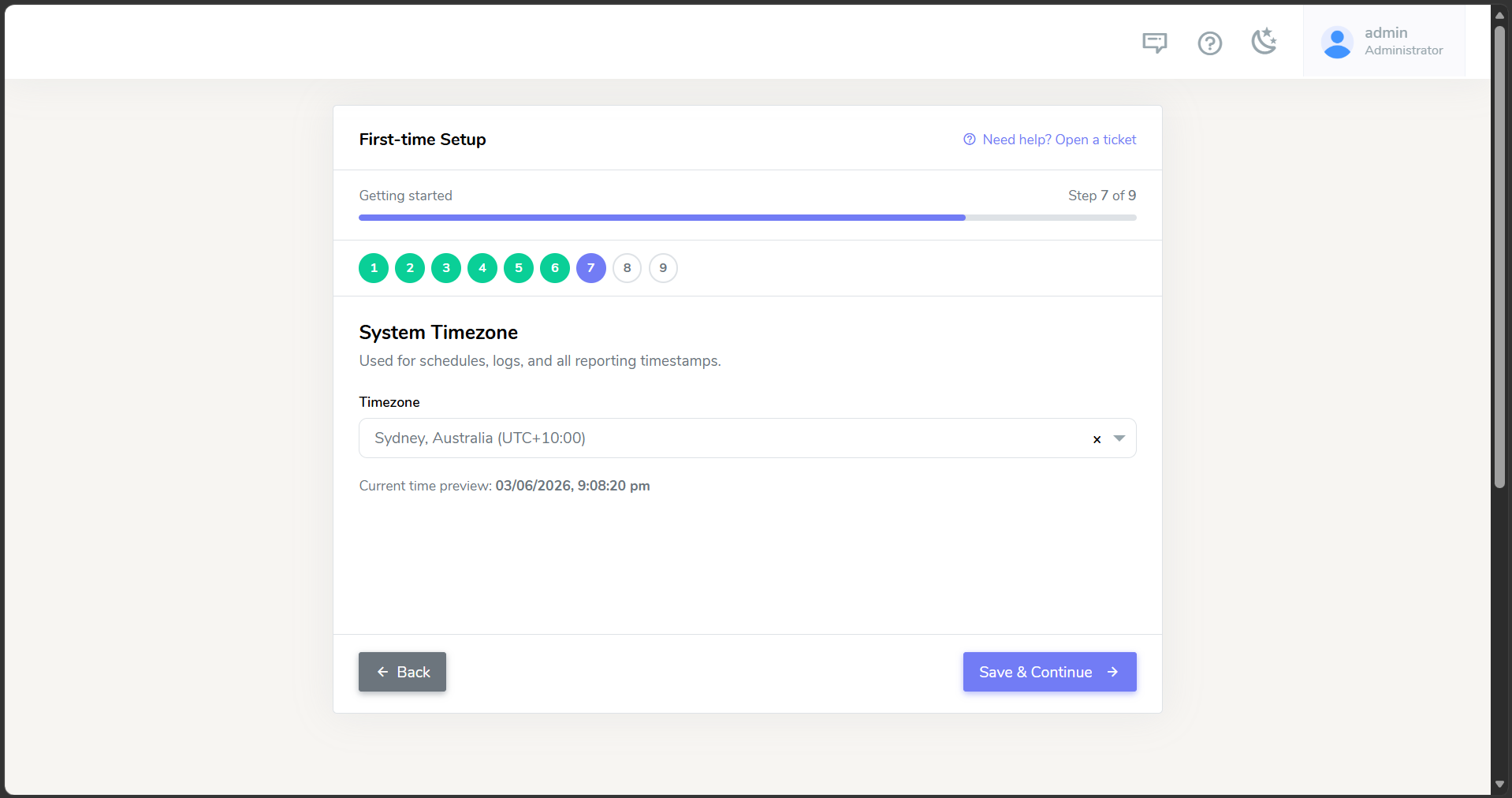Click the 'Step 7 of 9' text
The image size is (1512, 798).
pos(1102,196)
